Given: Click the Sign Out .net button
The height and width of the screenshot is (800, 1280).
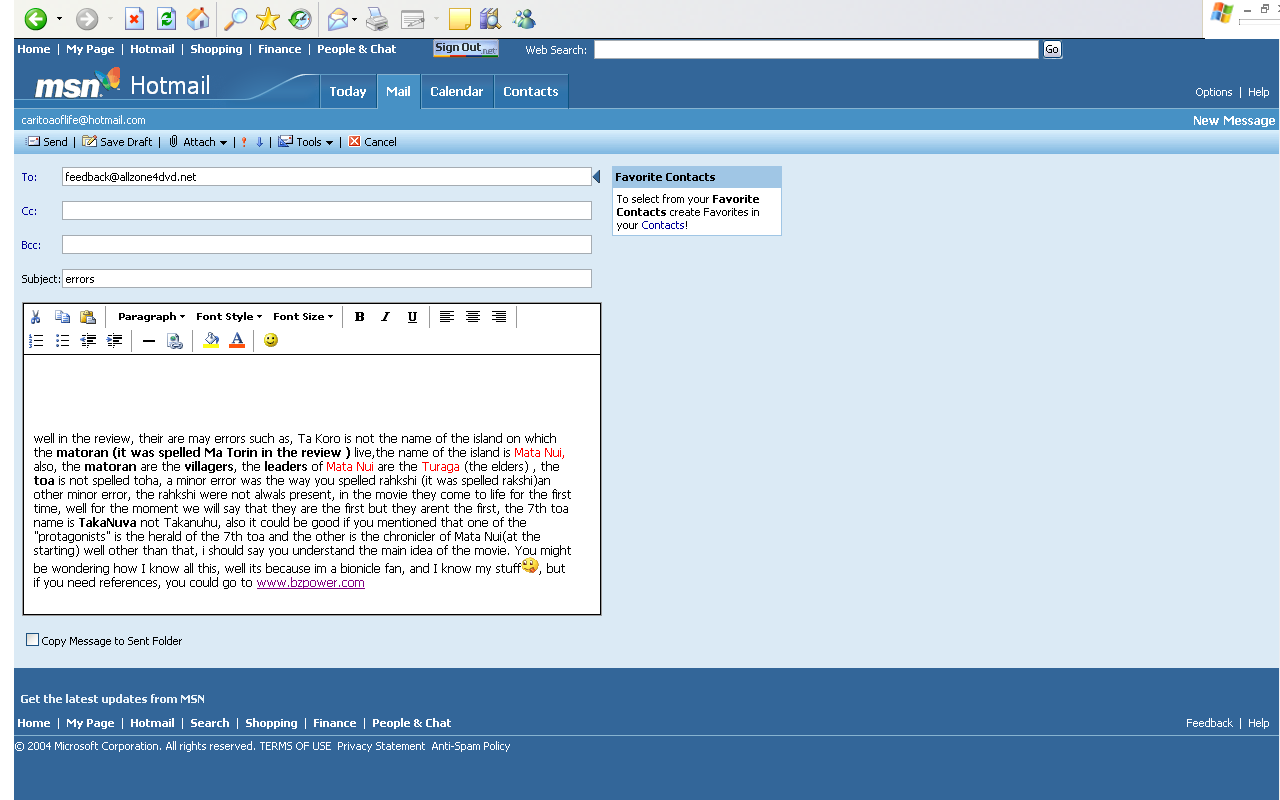Looking at the screenshot, I should pos(466,48).
